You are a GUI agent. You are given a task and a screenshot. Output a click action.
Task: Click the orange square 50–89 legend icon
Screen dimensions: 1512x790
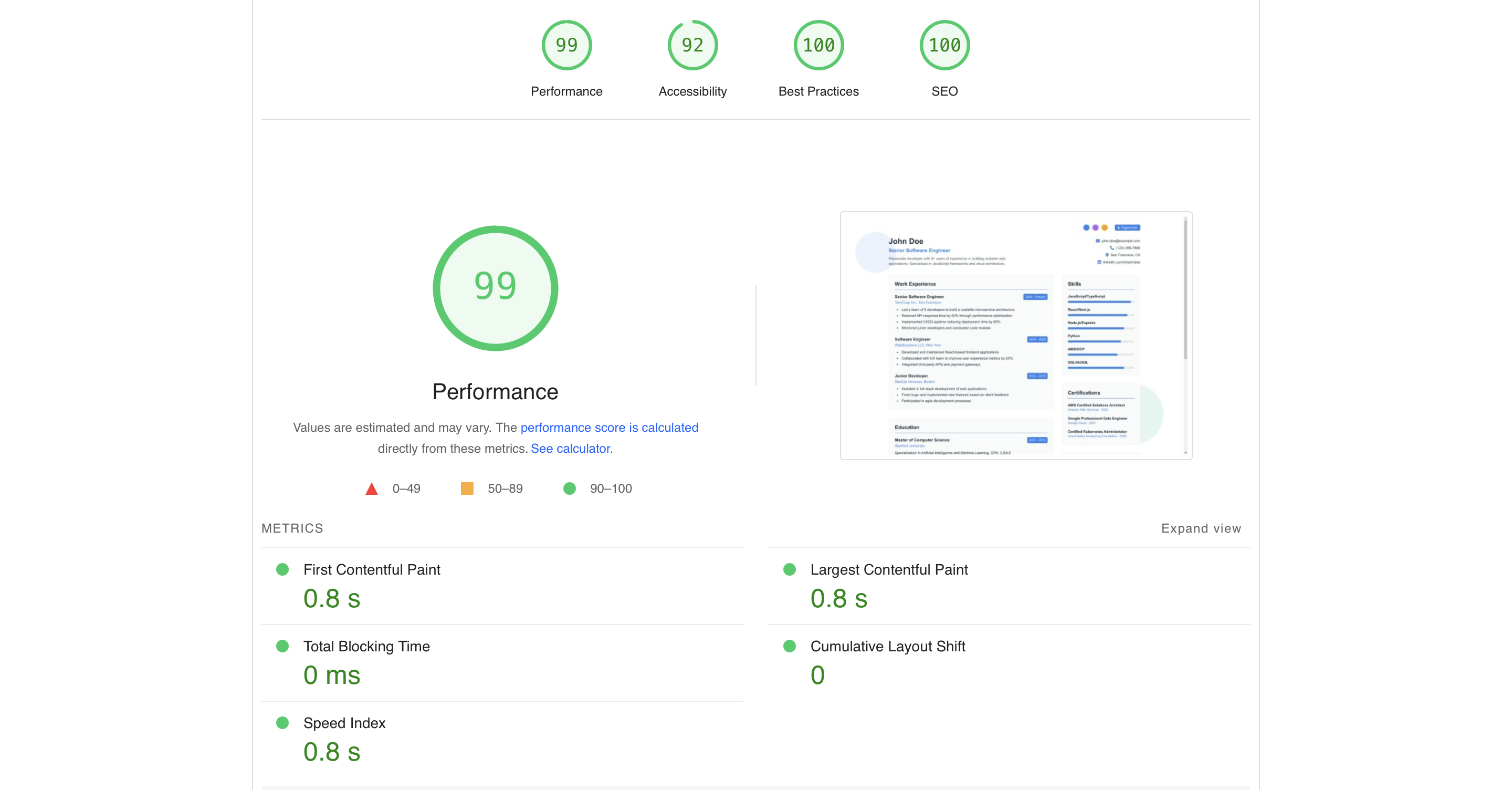(467, 488)
